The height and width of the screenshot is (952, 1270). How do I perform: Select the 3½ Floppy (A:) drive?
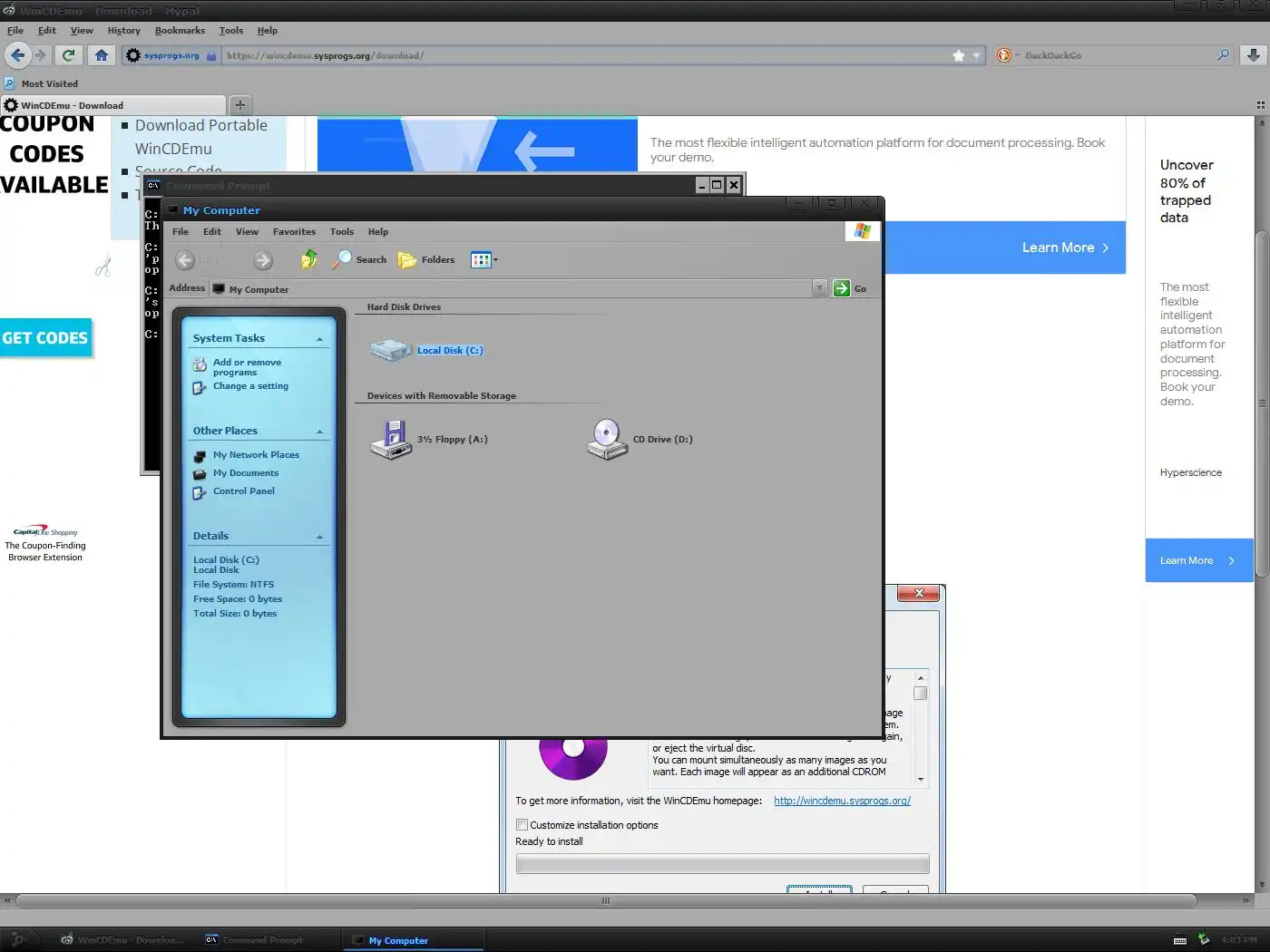pos(429,440)
